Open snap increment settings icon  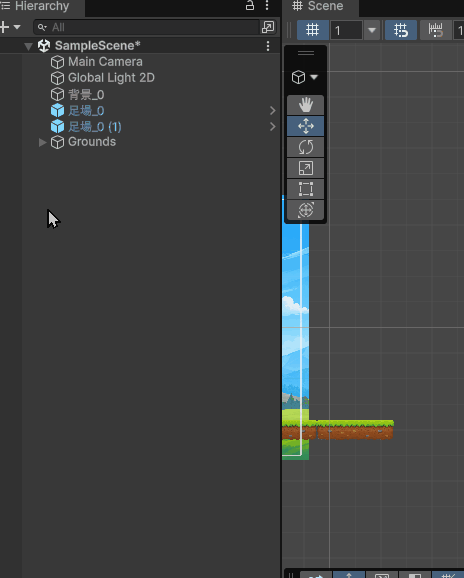436,30
